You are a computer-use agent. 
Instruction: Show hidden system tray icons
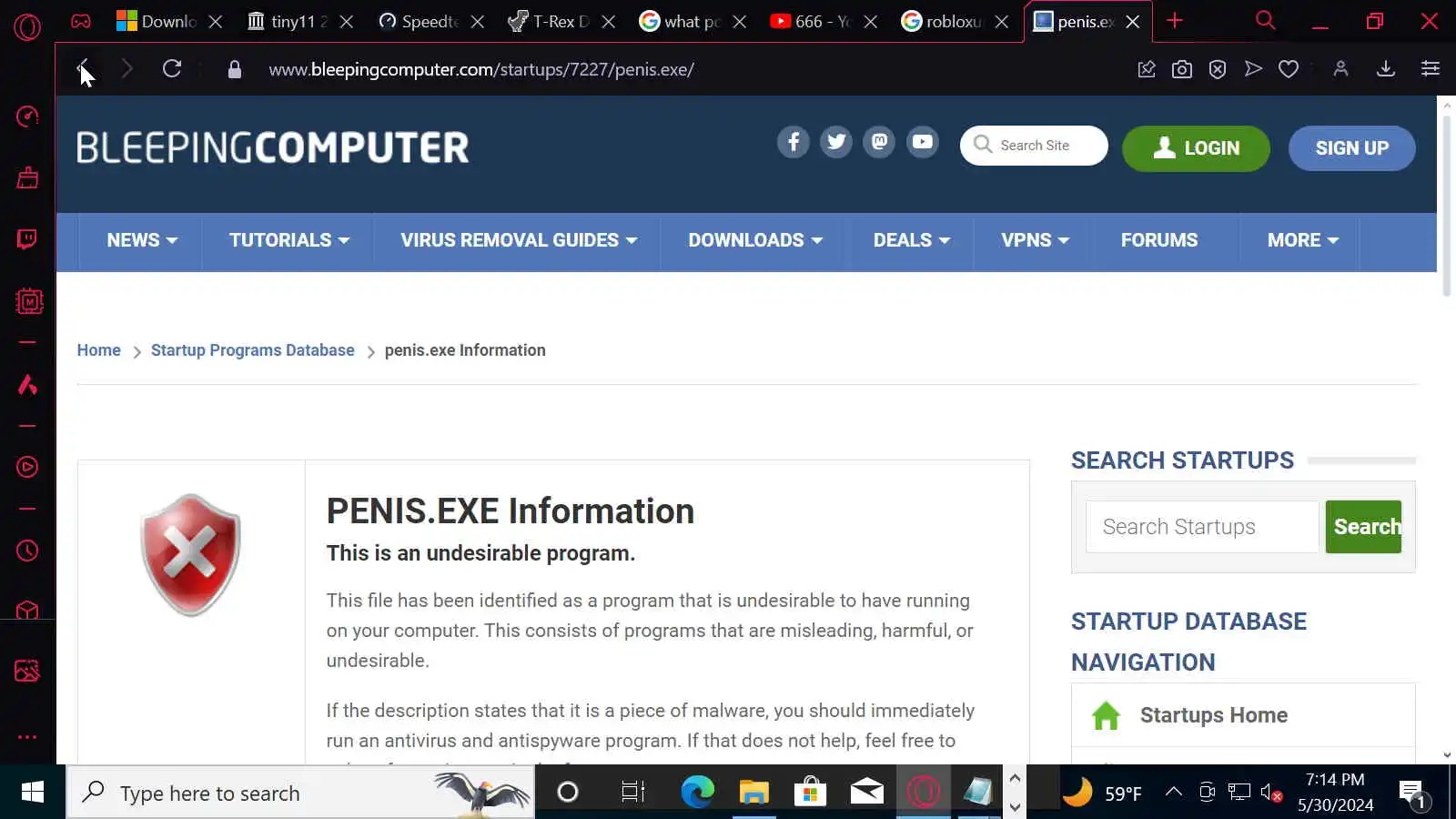pyautogui.click(x=1174, y=793)
